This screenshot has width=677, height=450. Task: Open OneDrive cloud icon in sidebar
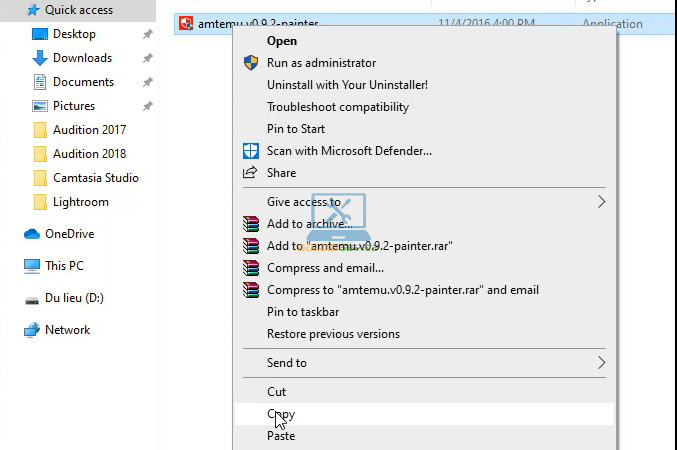click(x=32, y=234)
